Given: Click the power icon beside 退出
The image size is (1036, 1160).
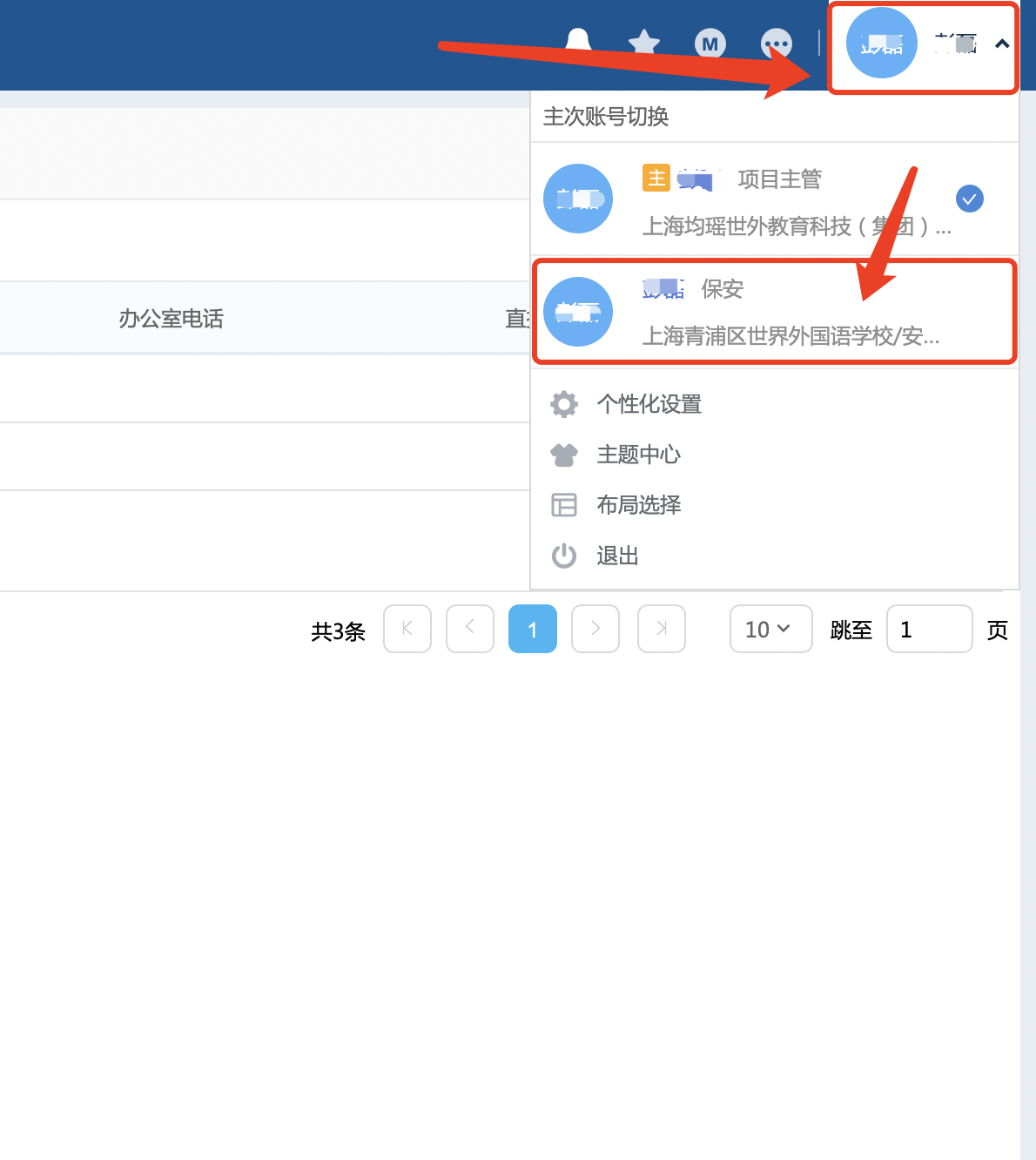Looking at the screenshot, I should [x=564, y=556].
